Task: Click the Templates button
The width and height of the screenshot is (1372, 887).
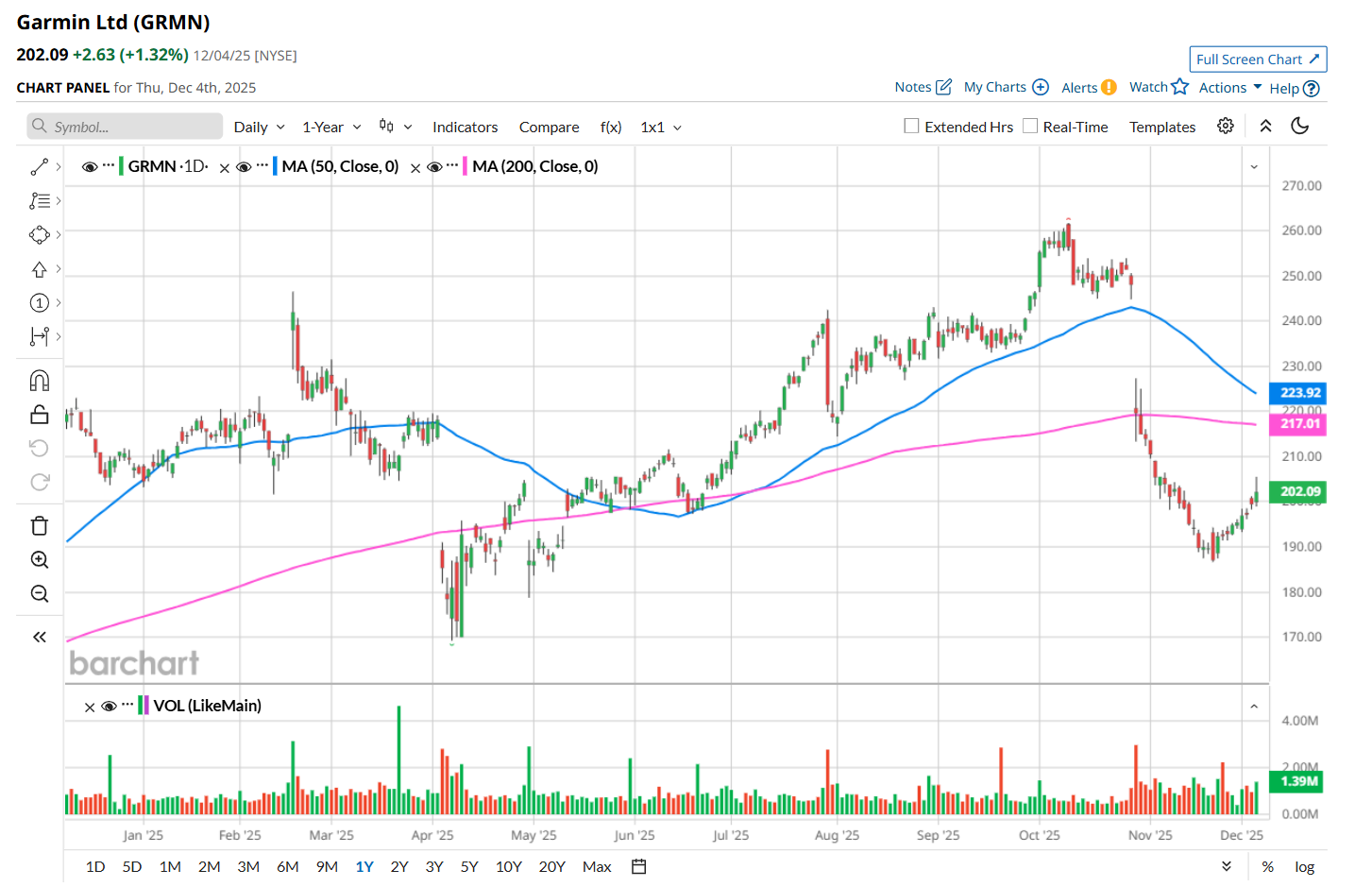Action: 1162,128
